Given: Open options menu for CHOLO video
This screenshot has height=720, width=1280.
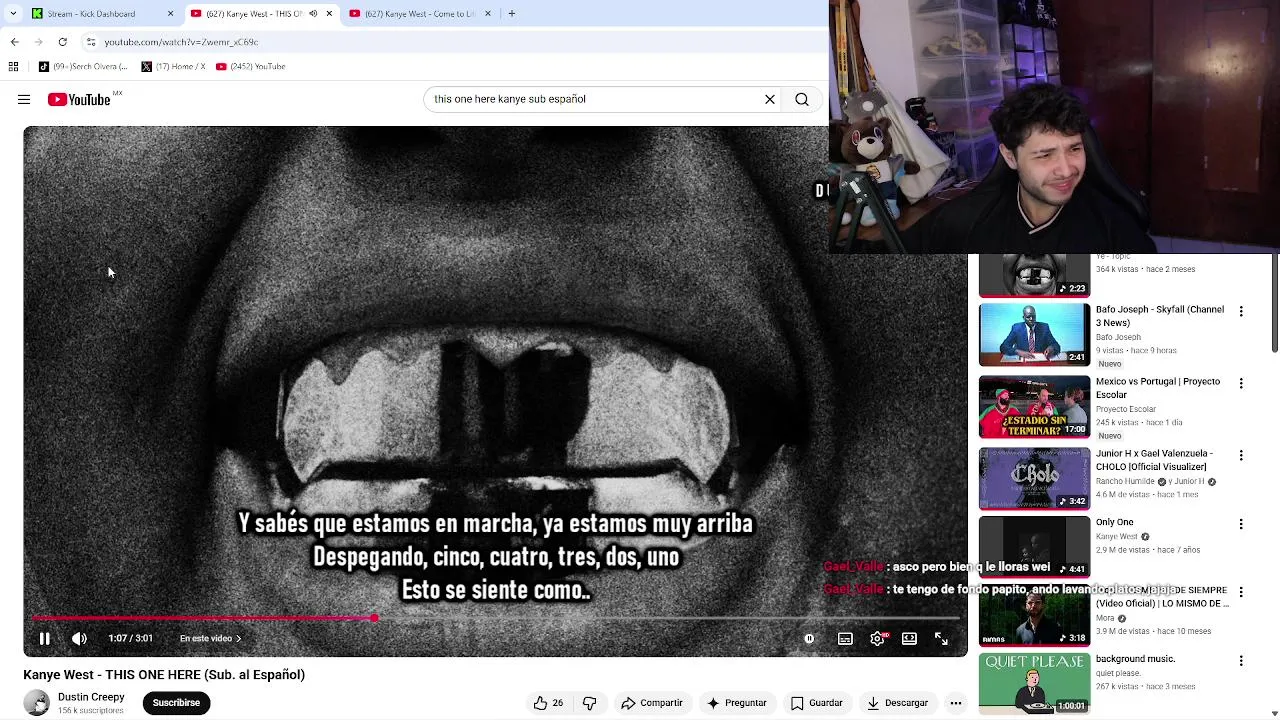Looking at the screenshot, I should click(x=1241, y=455).
